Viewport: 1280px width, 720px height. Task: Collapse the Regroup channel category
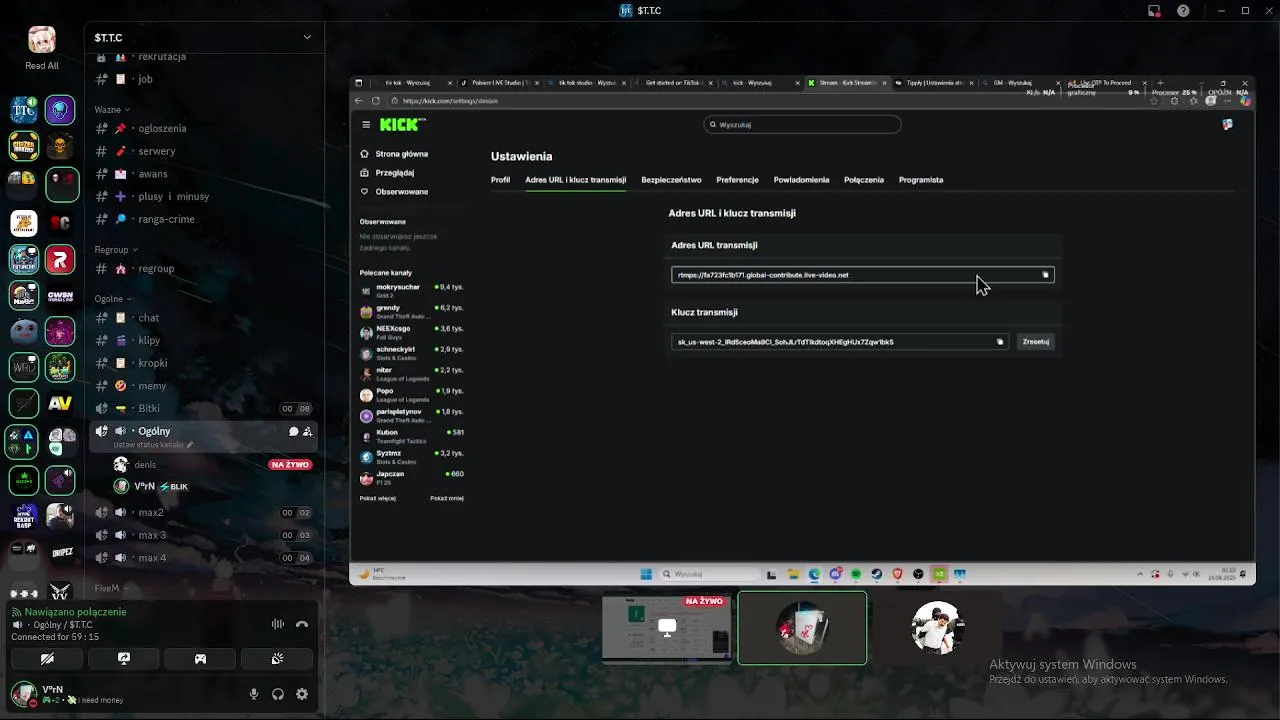[x=116, y=249]
